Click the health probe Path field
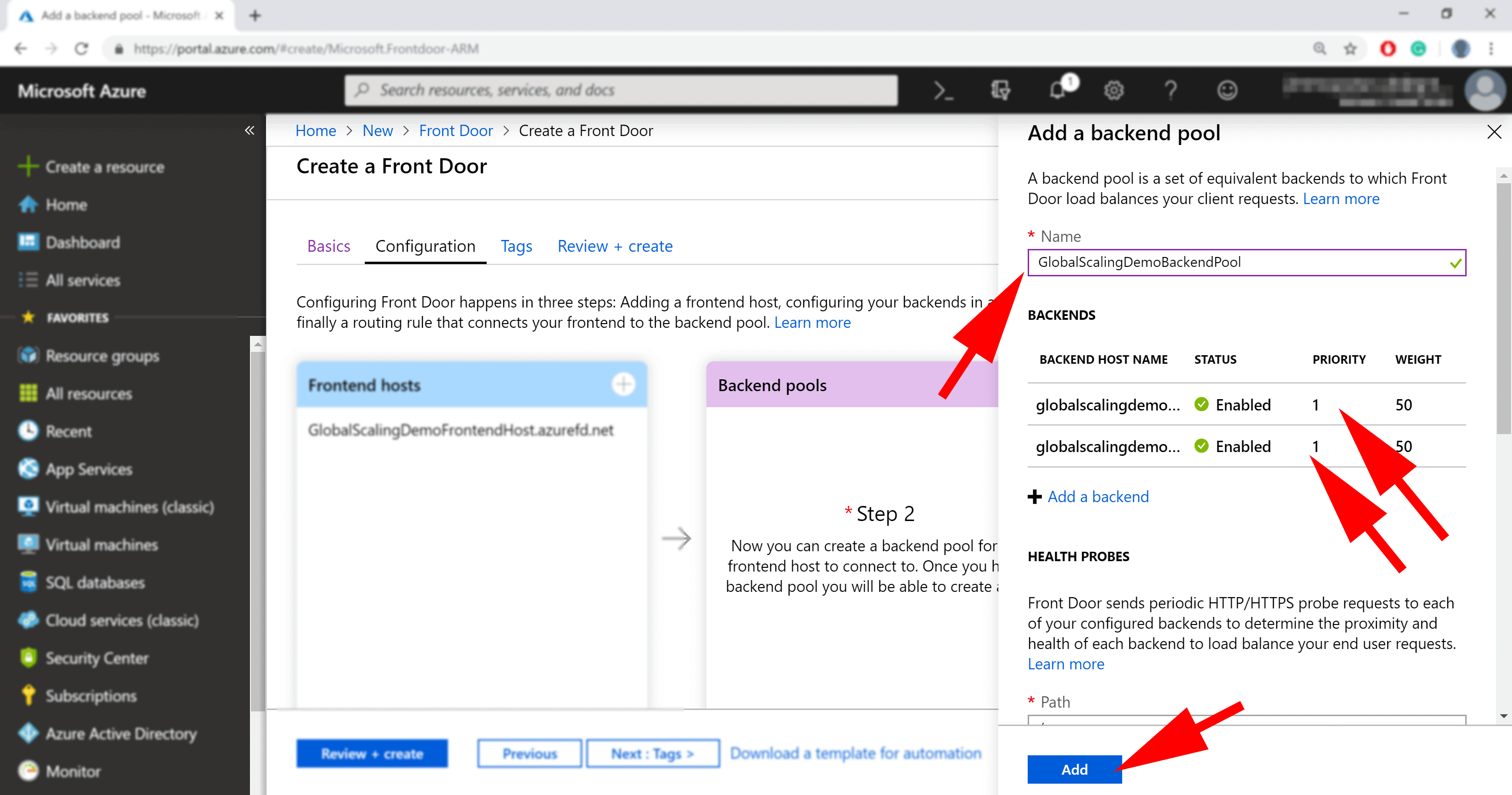The width and height of the screenshot is (1512, 795). coord(1246,720)
